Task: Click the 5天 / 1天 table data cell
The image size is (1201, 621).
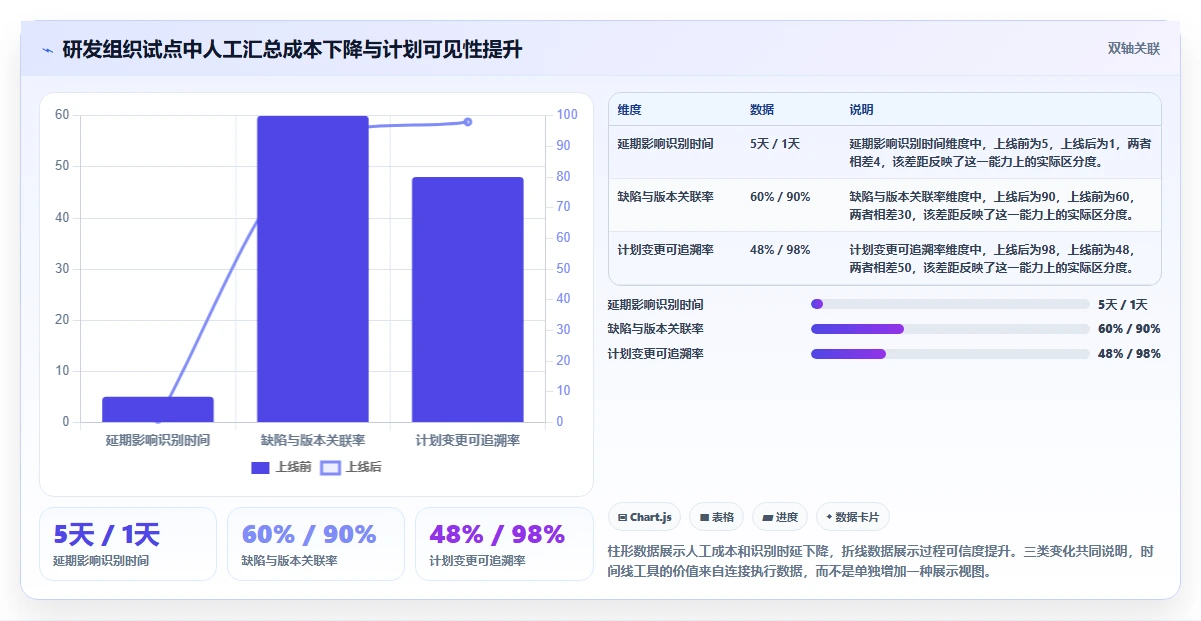Action: [x=775, y=144]
